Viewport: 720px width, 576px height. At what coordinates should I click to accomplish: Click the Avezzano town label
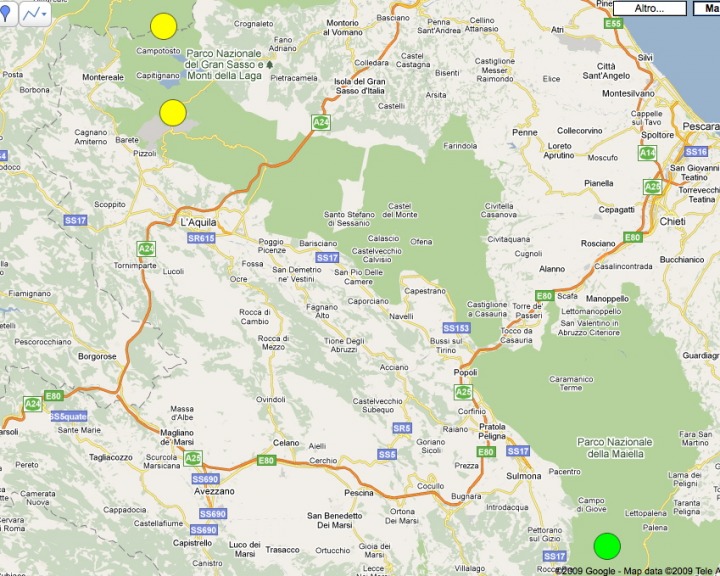coord(214,491)
